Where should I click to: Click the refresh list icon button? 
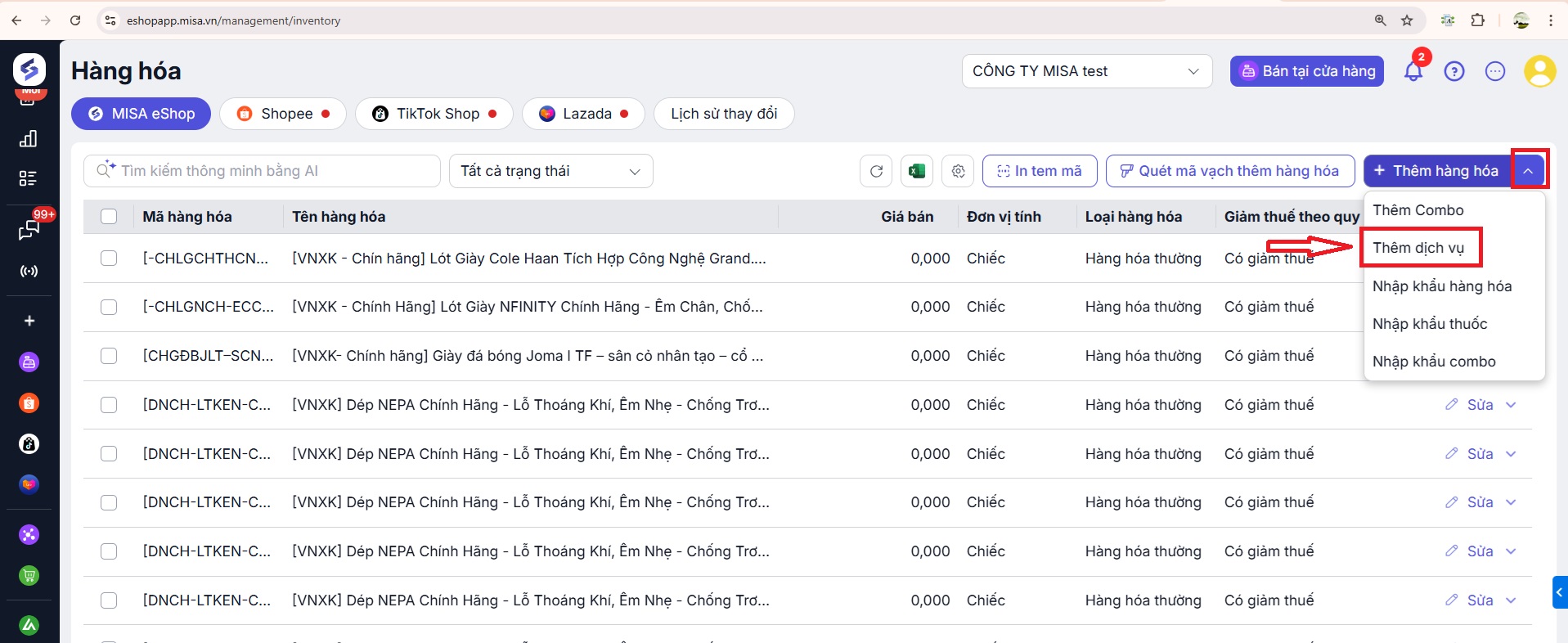point(876,171)
